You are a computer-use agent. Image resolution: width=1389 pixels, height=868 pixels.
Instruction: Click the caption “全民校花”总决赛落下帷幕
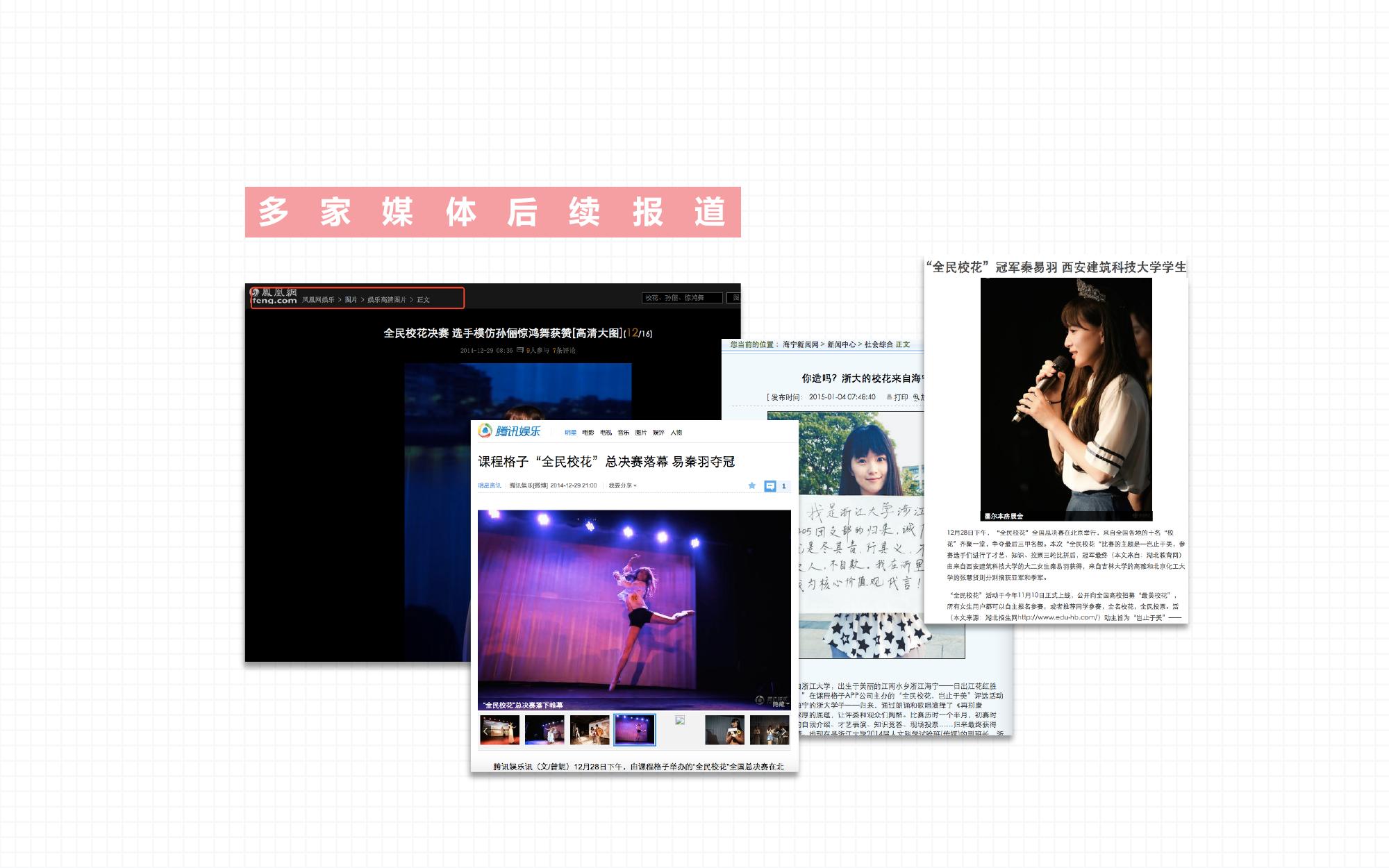(x=524, y=705)
